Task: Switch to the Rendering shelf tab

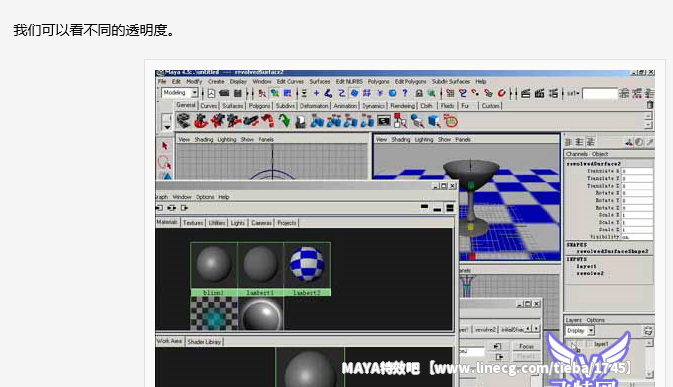Action: pos(402,106)
